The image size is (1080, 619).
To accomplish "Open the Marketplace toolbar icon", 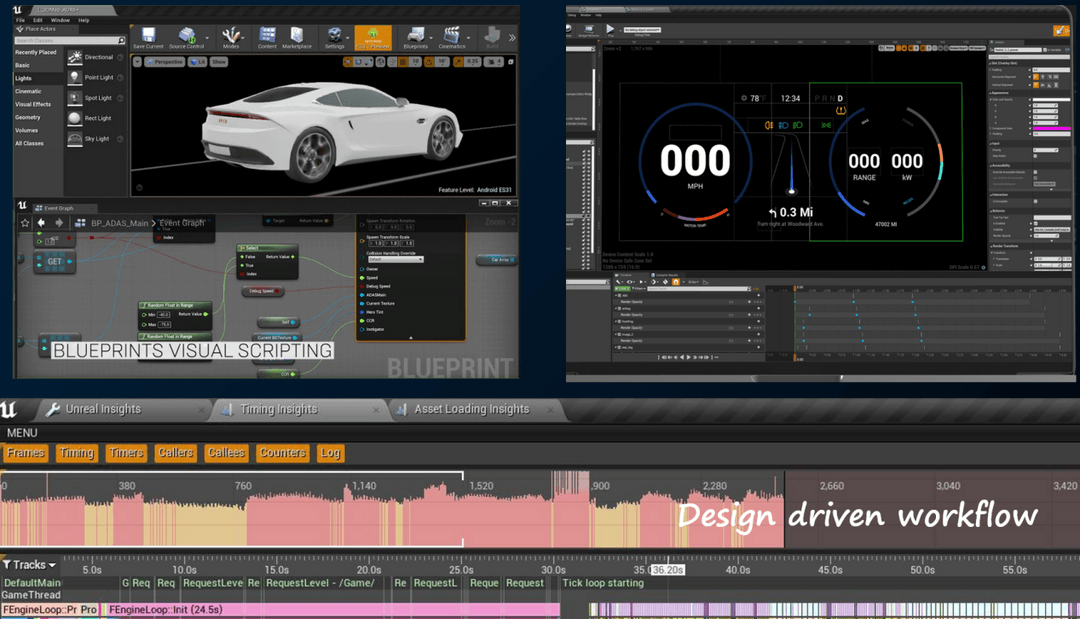I will tap(297, 37).
